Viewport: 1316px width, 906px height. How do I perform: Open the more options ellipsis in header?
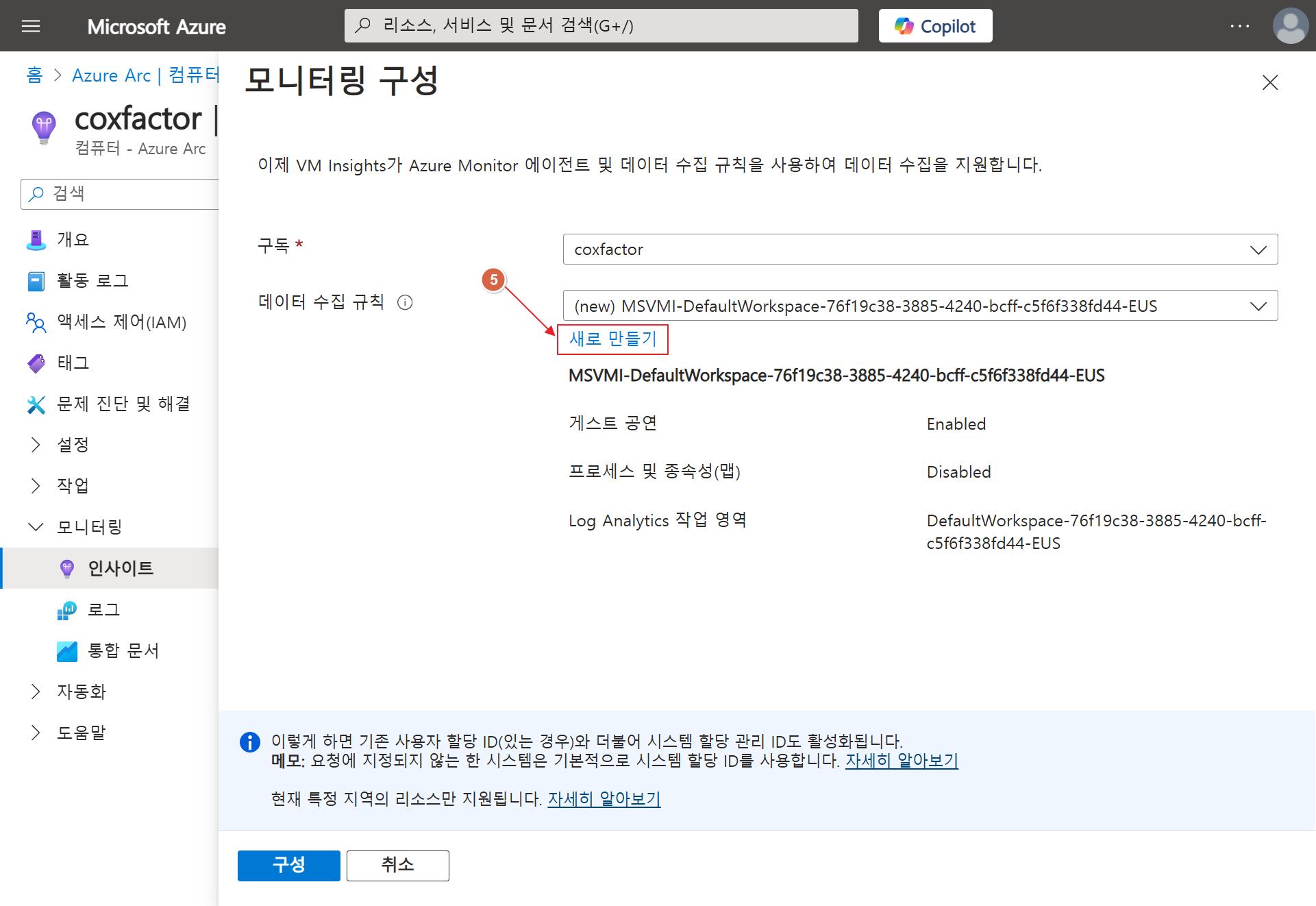click(x=1239, y=26)
